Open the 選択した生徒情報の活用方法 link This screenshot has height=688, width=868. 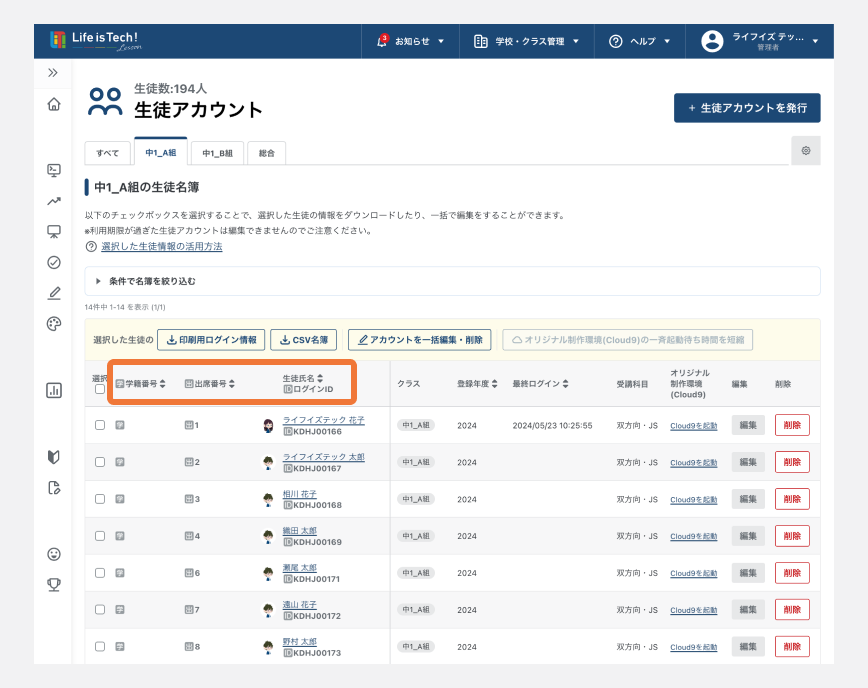pos(161,246)
